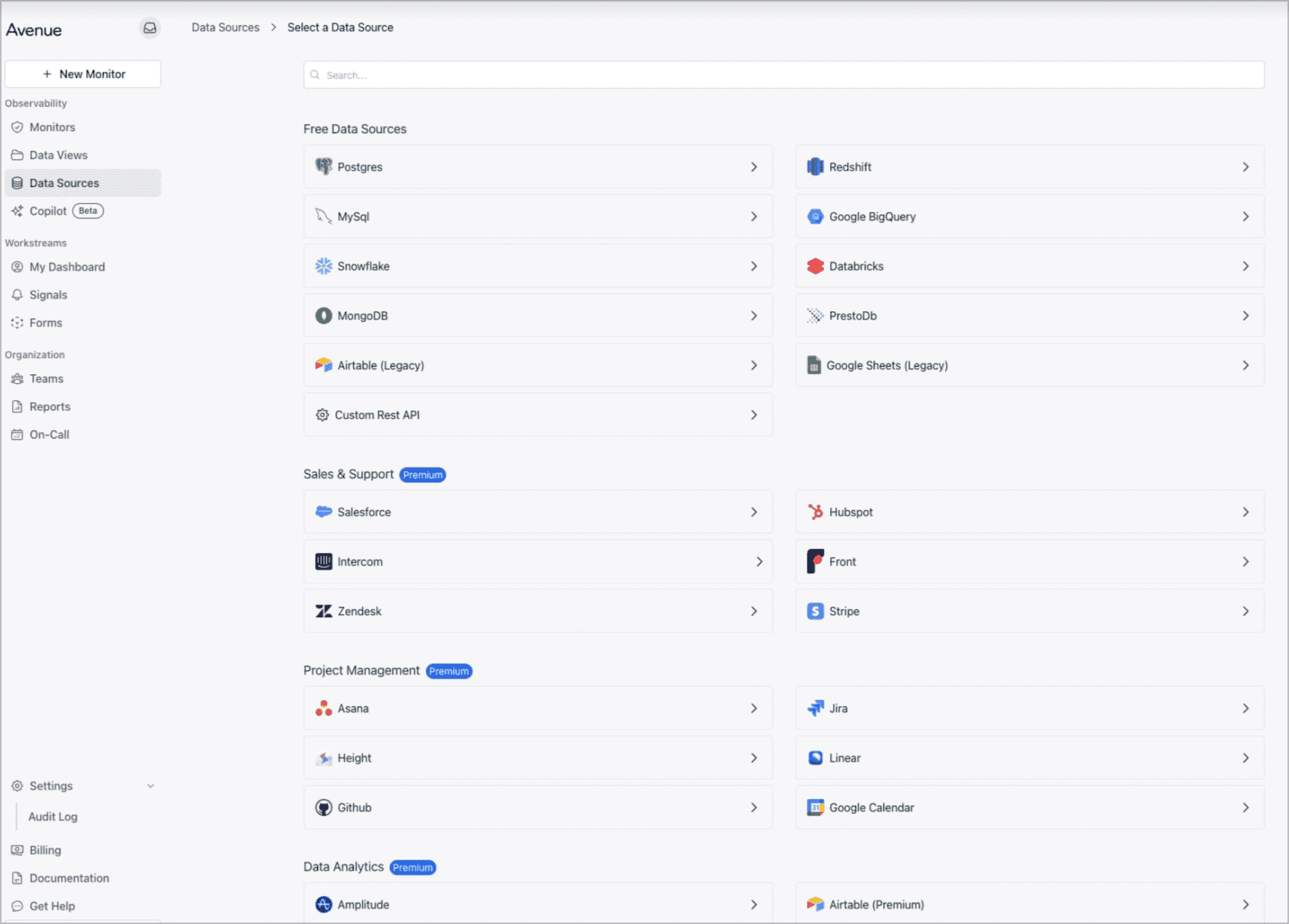Select the Zendesk label
The image size is (1289, 924).
[360, 611]
